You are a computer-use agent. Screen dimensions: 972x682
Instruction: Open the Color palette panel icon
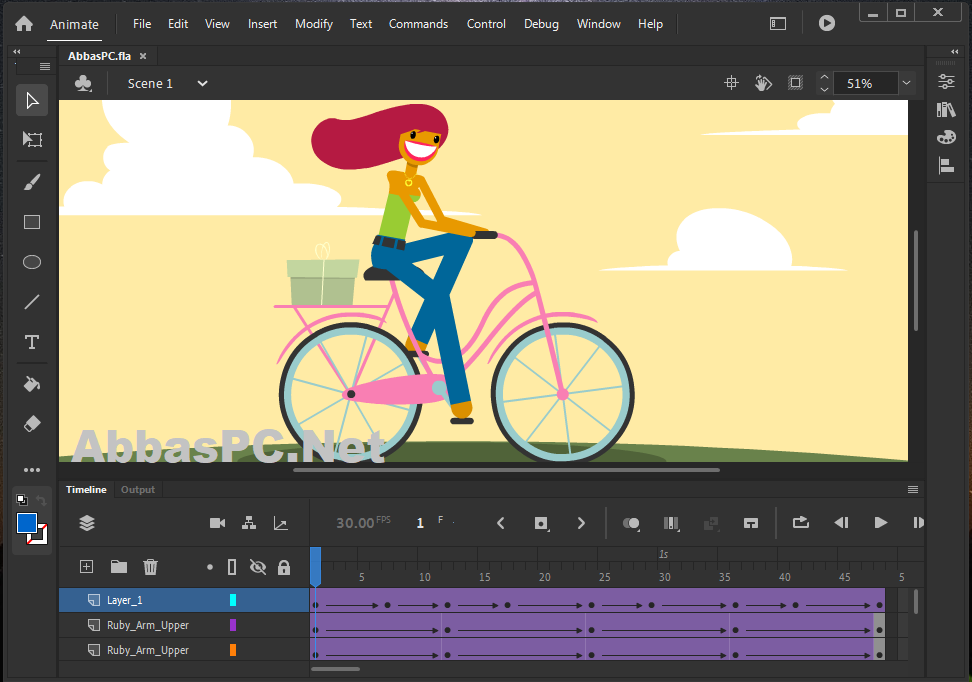[x=946, y=137]
